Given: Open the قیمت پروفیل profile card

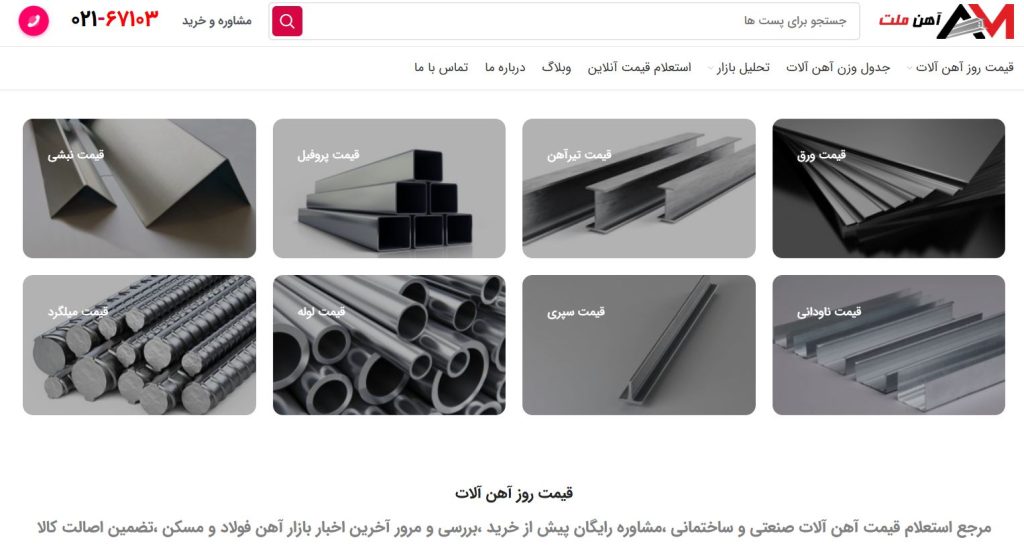Looking at the screenshot, I should [x=389, y=188].
